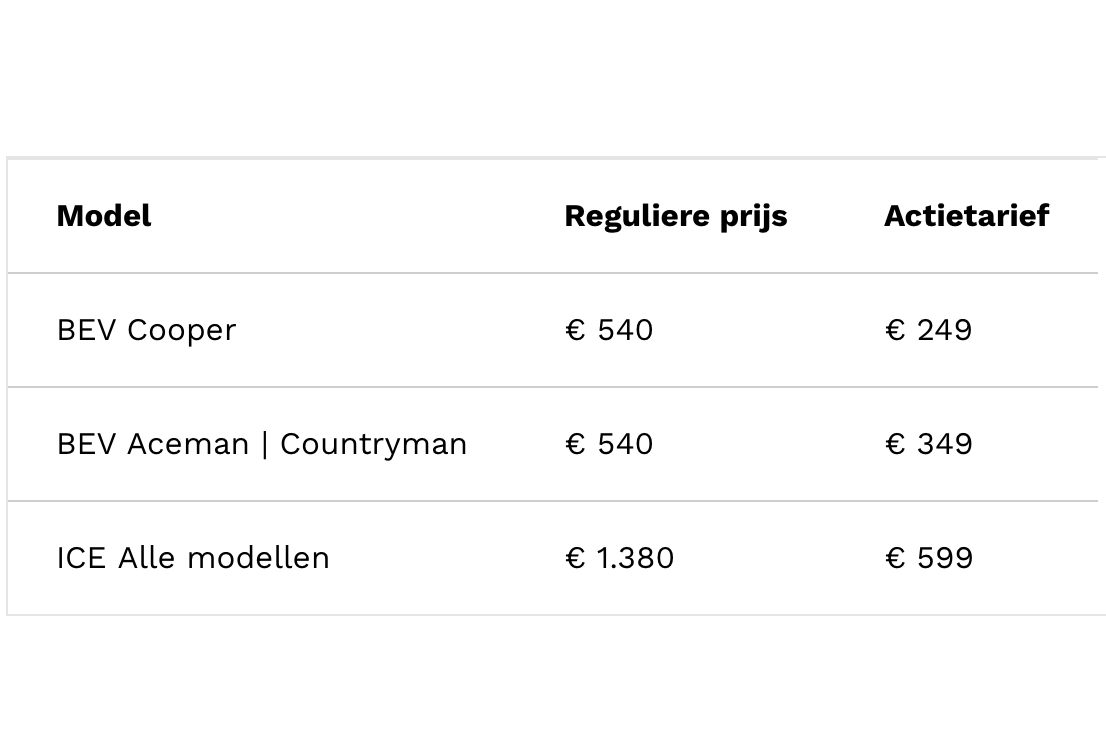Click the word Countryman
This screenshot has height=738, width=1106.
[x=373, y=444]
